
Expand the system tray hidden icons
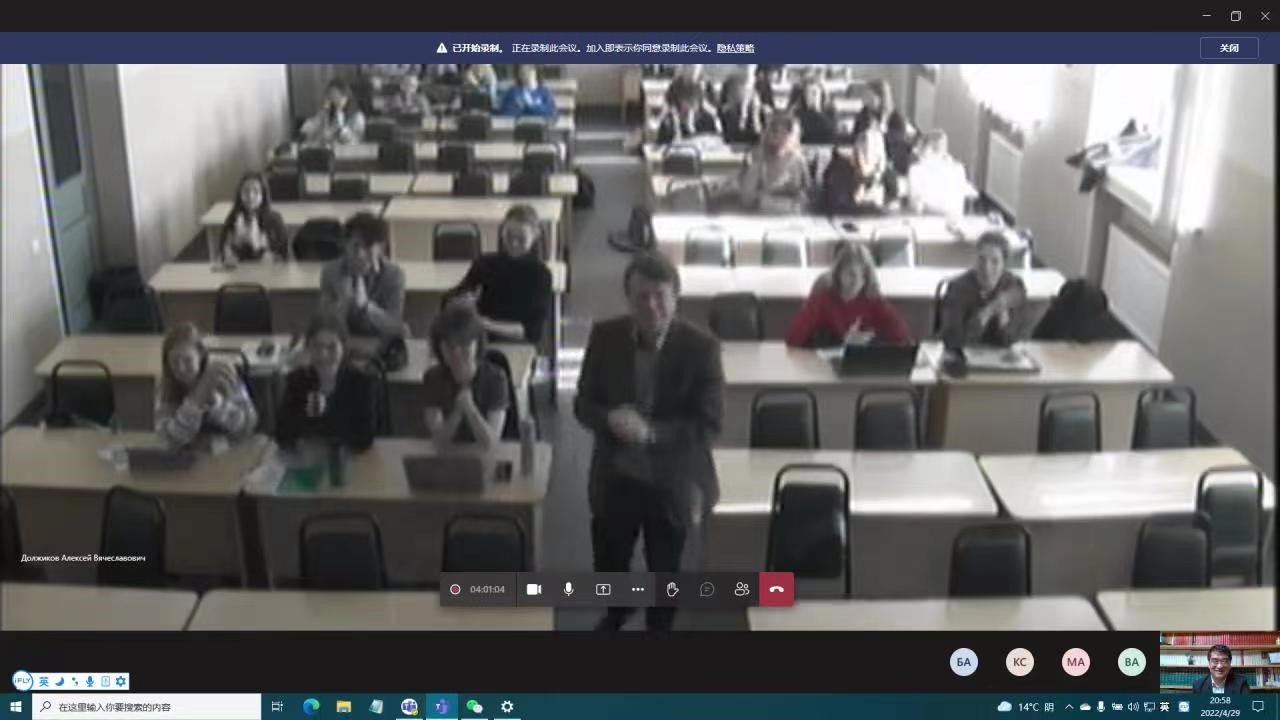pyautogui.click(x=1068, y=707)
